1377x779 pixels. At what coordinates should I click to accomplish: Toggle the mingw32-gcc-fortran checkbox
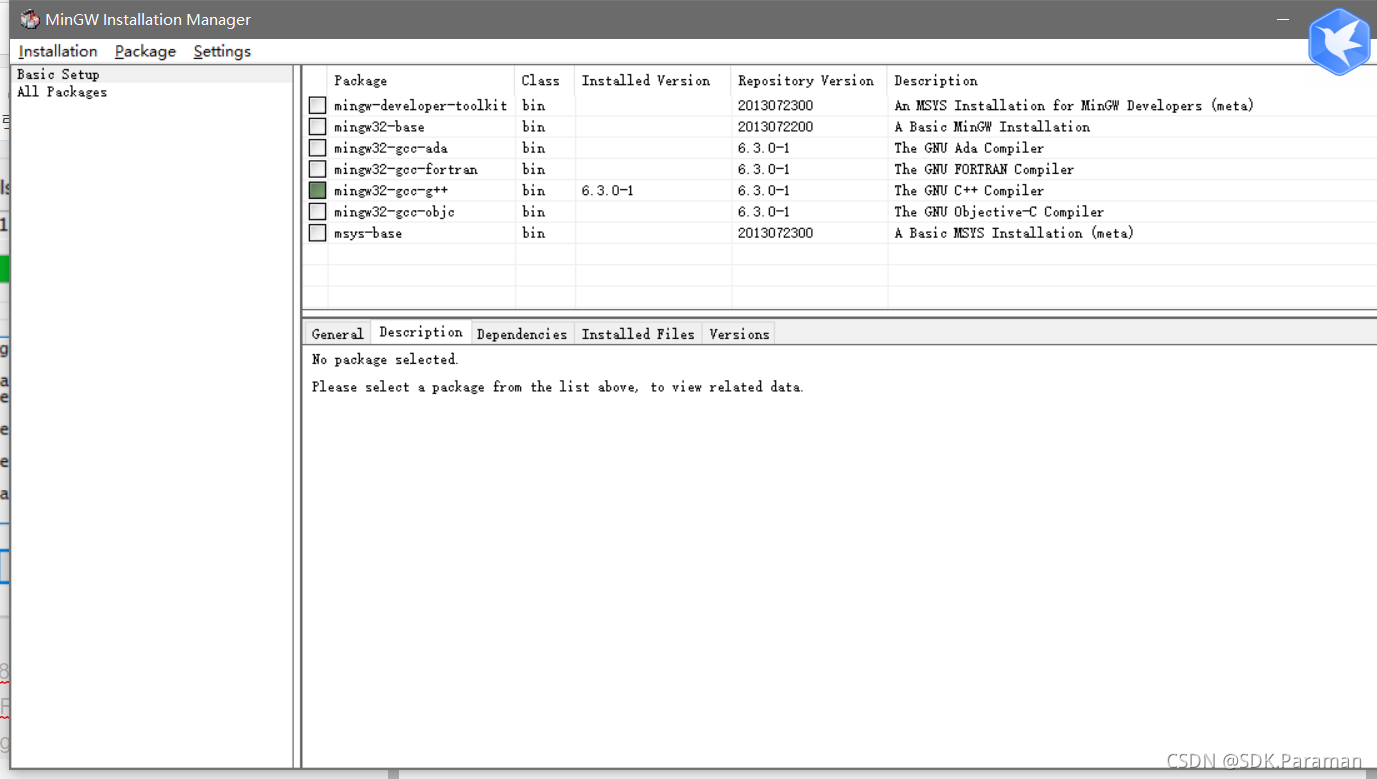[316, 169]
